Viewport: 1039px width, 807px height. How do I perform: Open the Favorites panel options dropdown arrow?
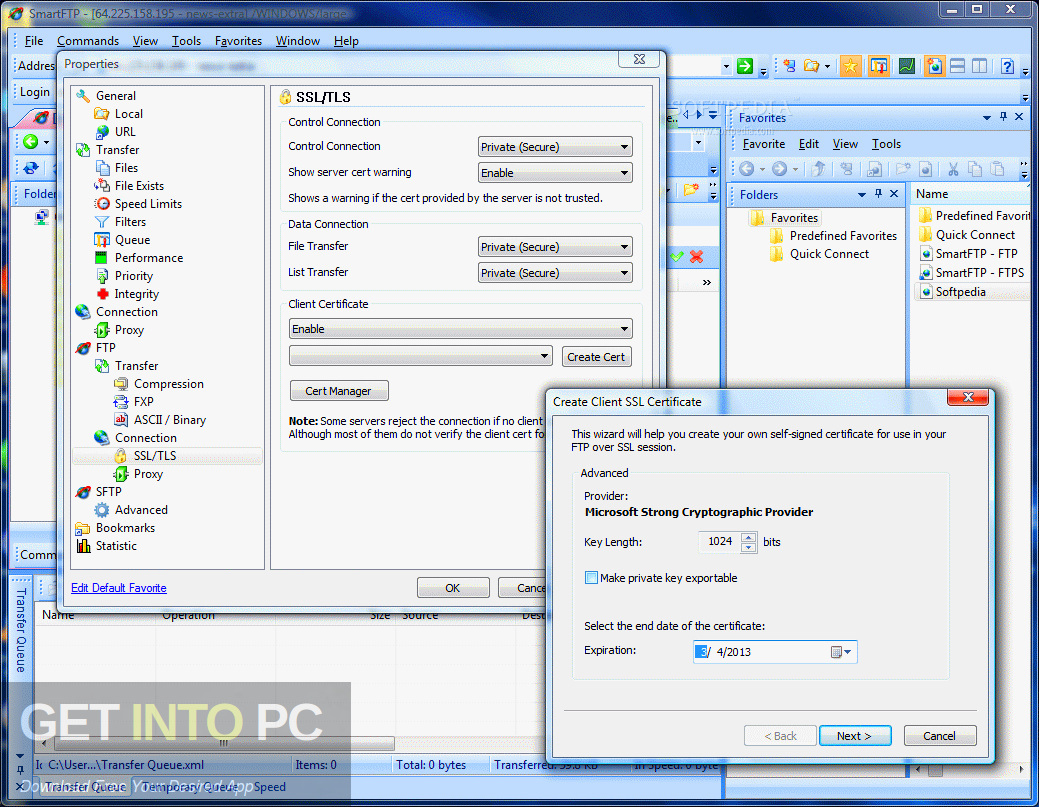[x=987, y=118]
